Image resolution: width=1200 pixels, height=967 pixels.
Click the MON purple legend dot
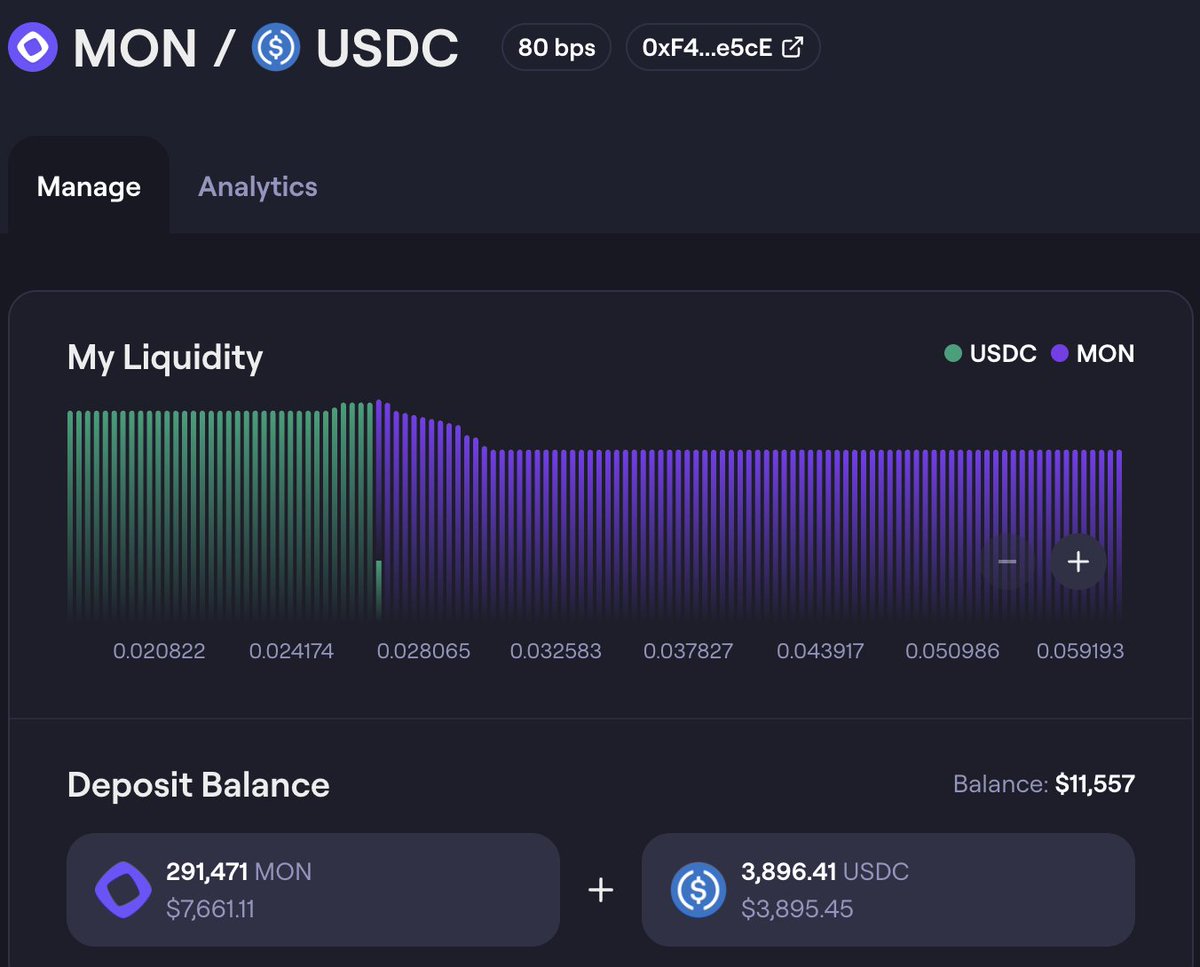[x=1060, y=353]
